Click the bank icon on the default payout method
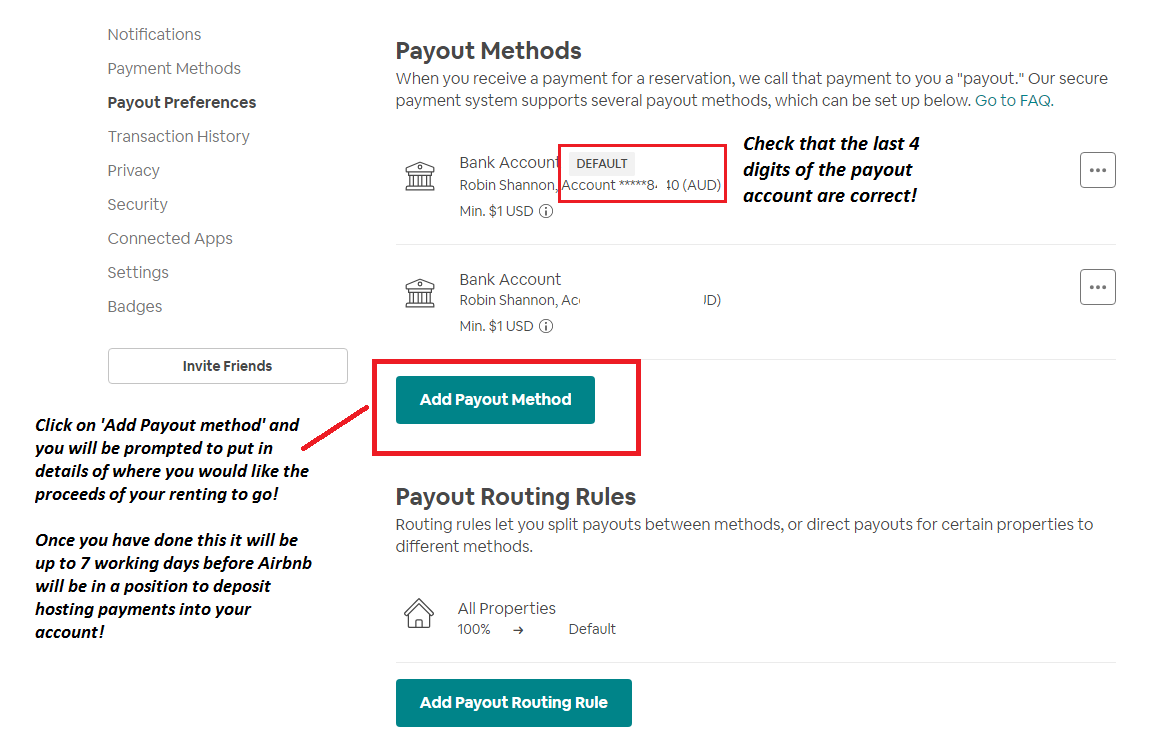 420,175
